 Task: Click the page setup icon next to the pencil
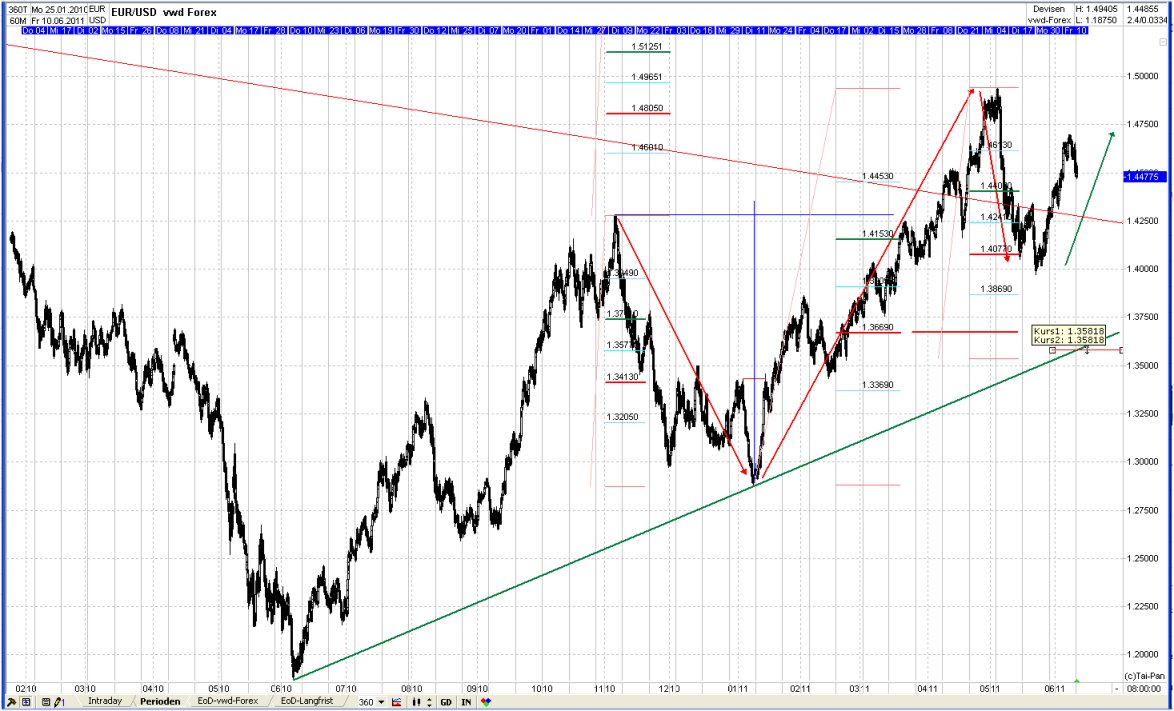[44, 700]
